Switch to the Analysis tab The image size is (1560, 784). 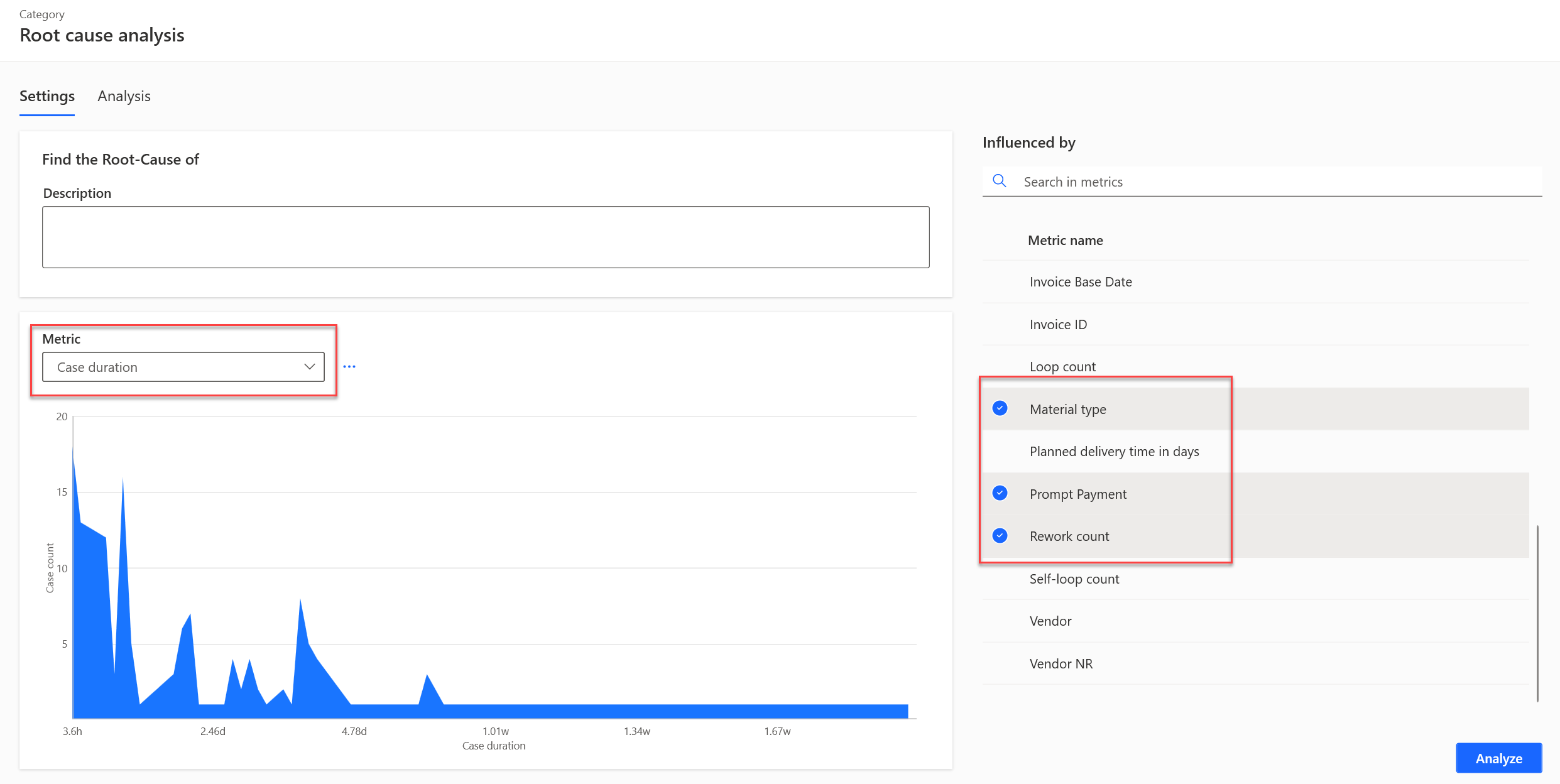123,96
